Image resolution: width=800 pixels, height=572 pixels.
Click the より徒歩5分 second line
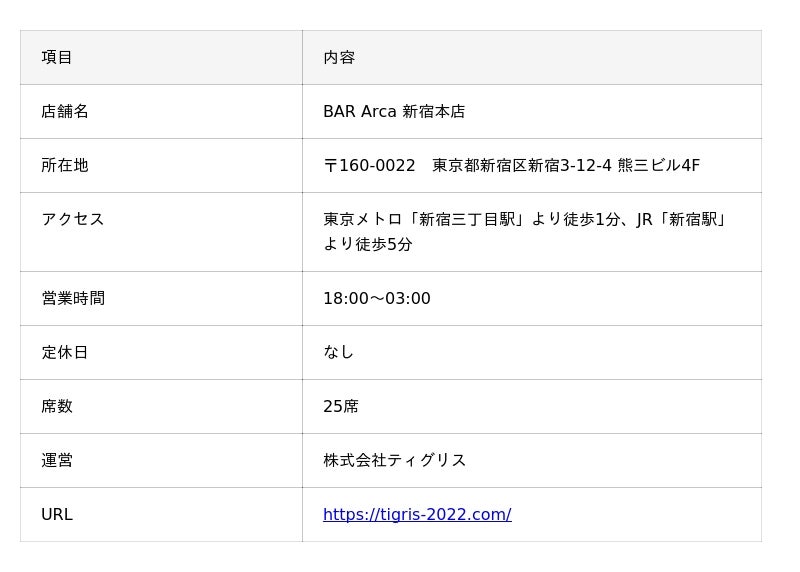tap(368, 244)
